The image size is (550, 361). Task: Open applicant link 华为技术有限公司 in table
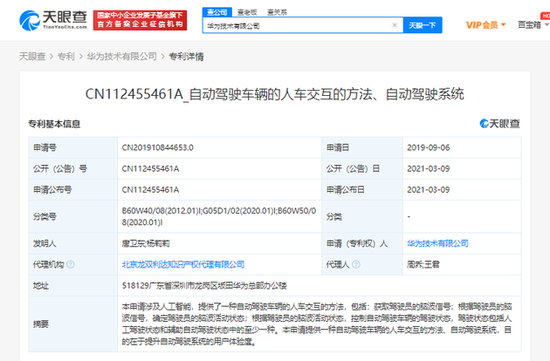click(438, 243)
